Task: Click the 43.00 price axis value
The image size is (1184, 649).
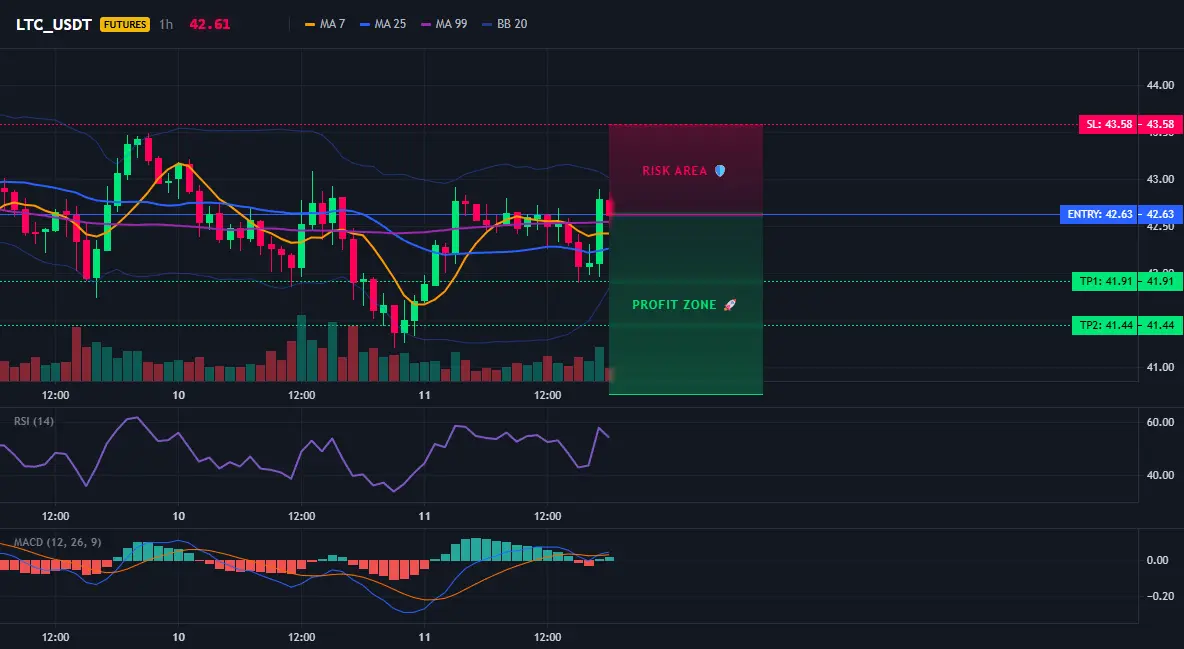Action: click(1160, 179)
